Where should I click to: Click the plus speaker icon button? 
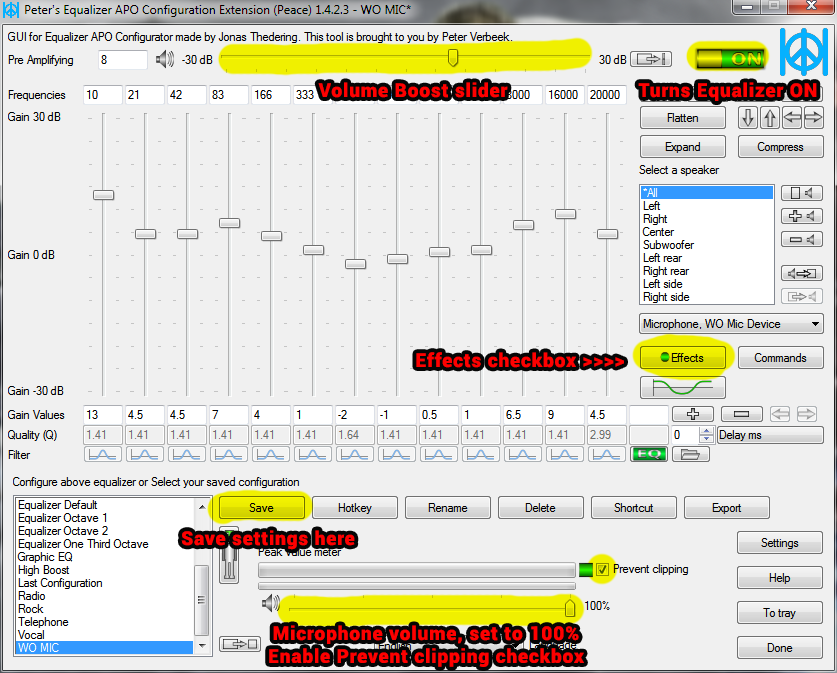tap(802, 216)
